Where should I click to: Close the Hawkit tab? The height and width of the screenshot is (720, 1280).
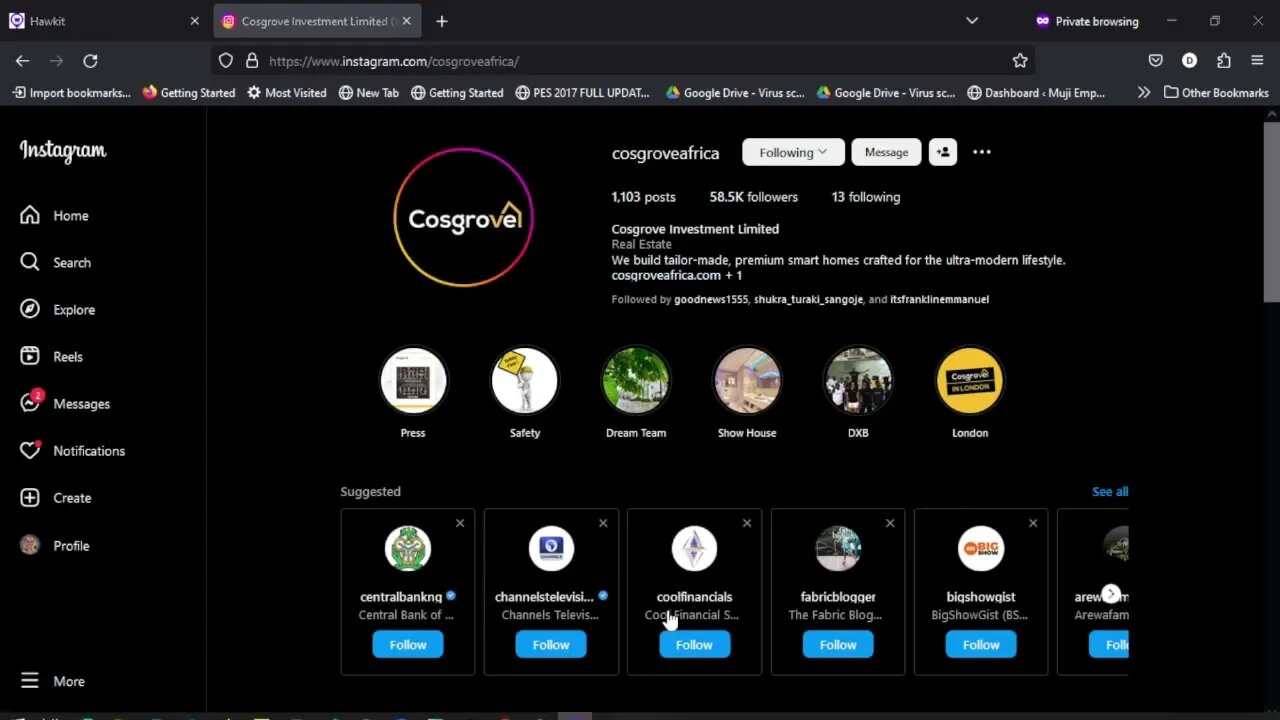coord(194,21)
